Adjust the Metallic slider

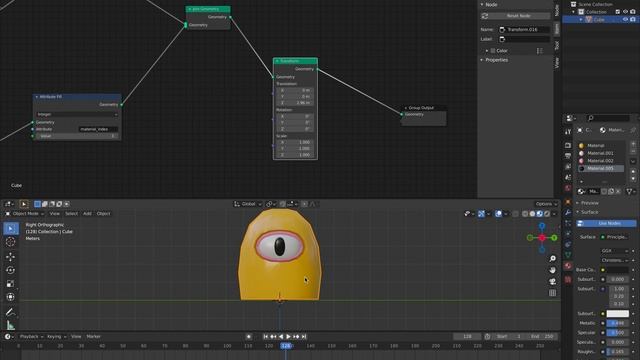(618, 323)
